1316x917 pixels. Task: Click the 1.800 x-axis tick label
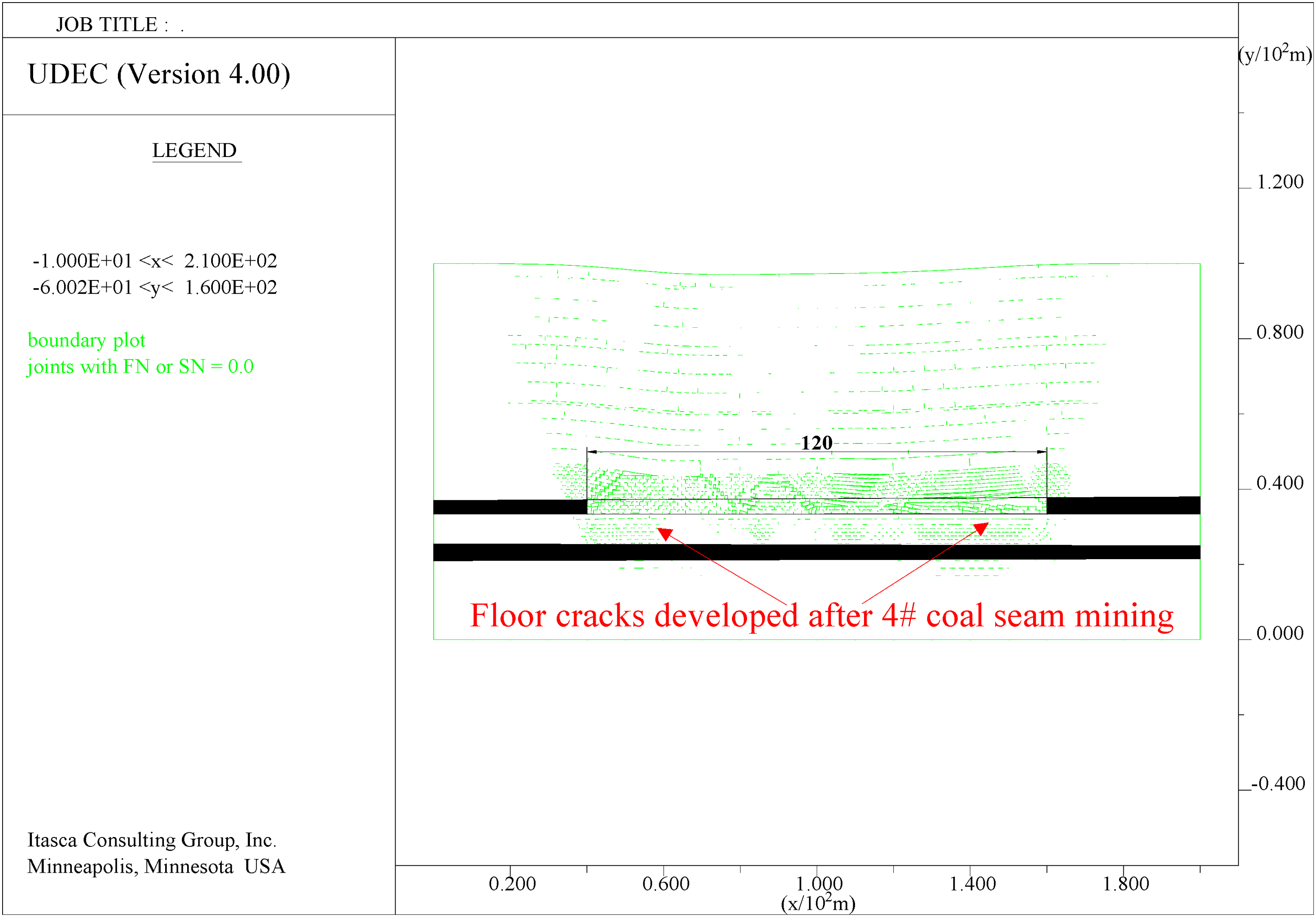tap(1126, 884)
